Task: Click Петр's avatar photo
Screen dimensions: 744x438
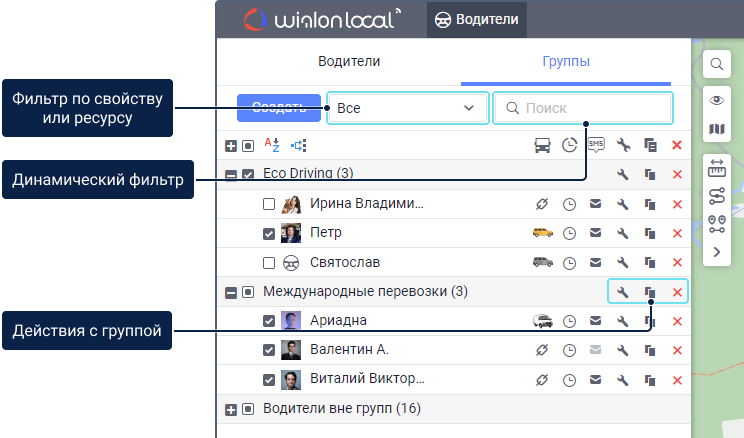Action: (x=291, y=233)
